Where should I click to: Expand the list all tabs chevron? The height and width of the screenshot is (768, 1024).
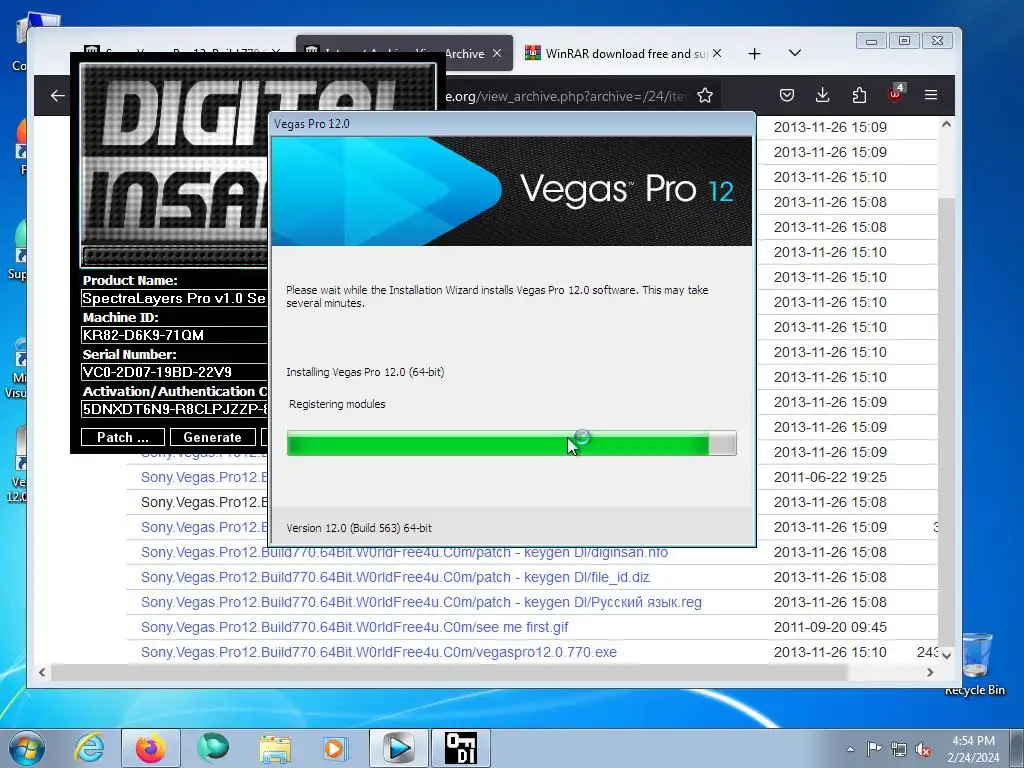point(795,53)
